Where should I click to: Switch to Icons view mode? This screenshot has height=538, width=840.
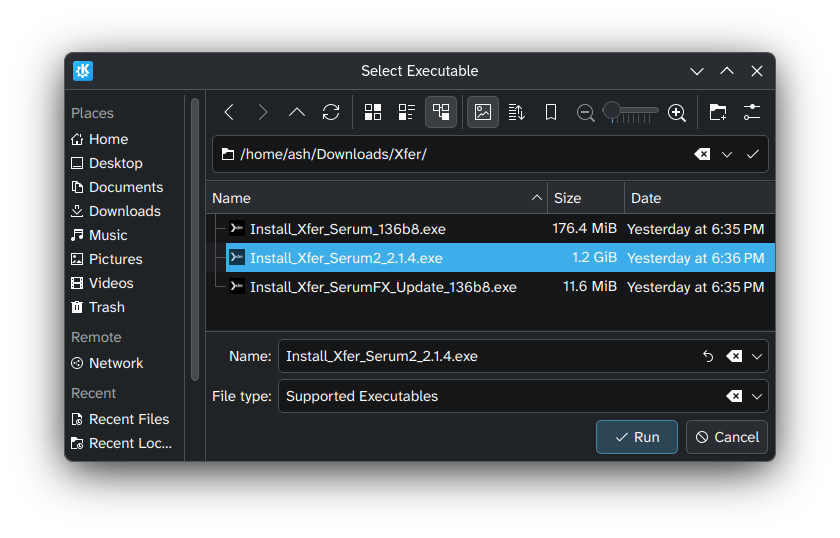pos(373,112)
